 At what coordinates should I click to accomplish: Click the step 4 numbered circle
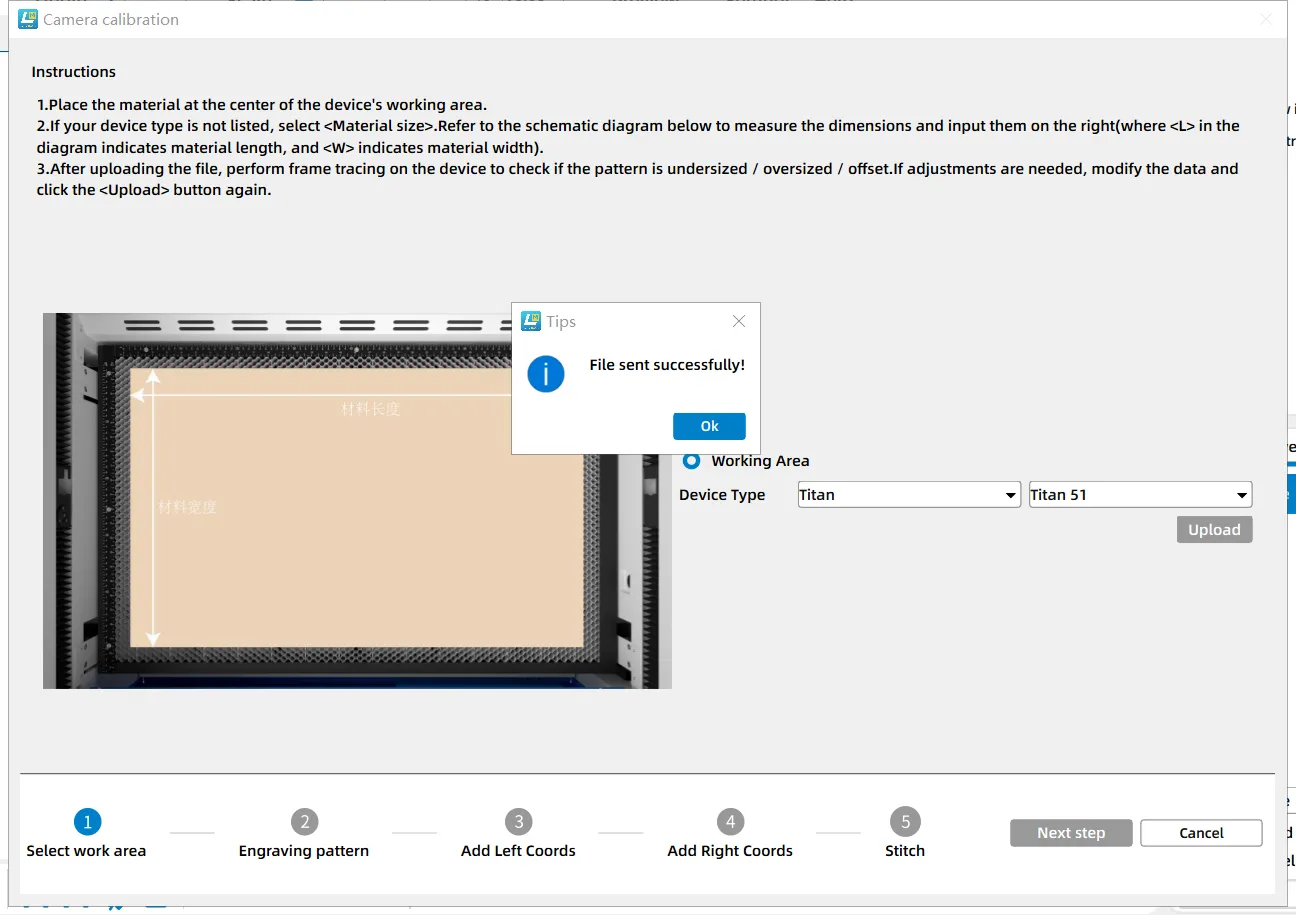pos(730,822)
